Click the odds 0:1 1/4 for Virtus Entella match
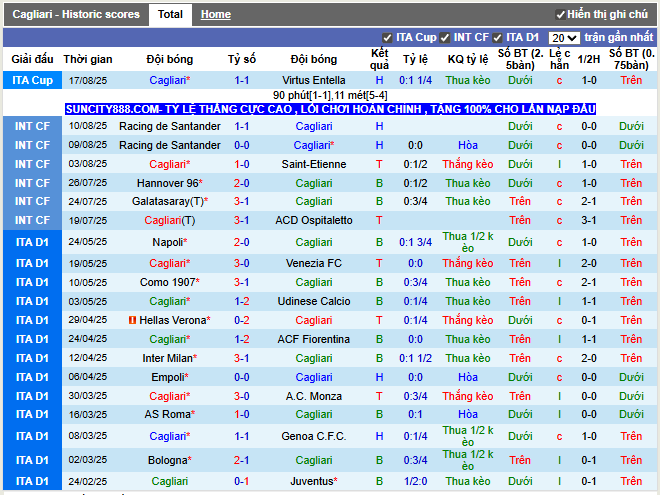 pos(415,80)
